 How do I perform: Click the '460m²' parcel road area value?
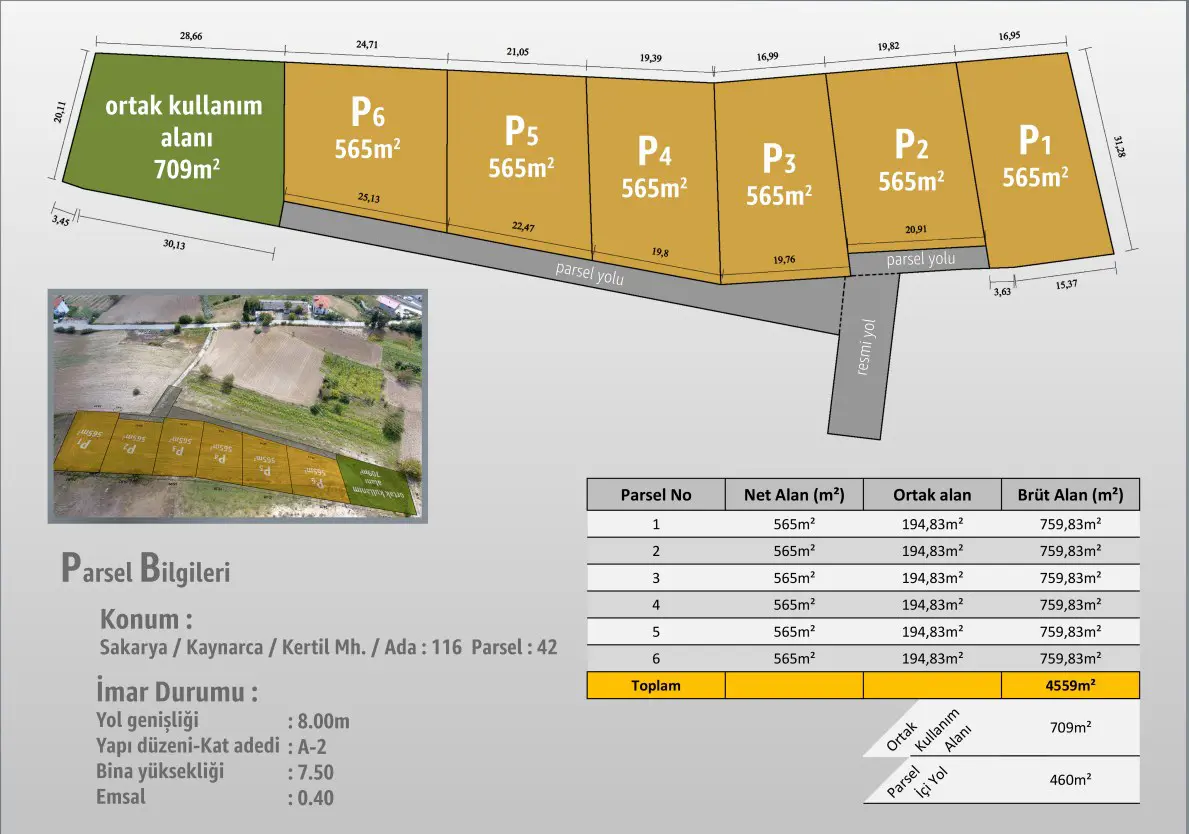click(1070, 779)
